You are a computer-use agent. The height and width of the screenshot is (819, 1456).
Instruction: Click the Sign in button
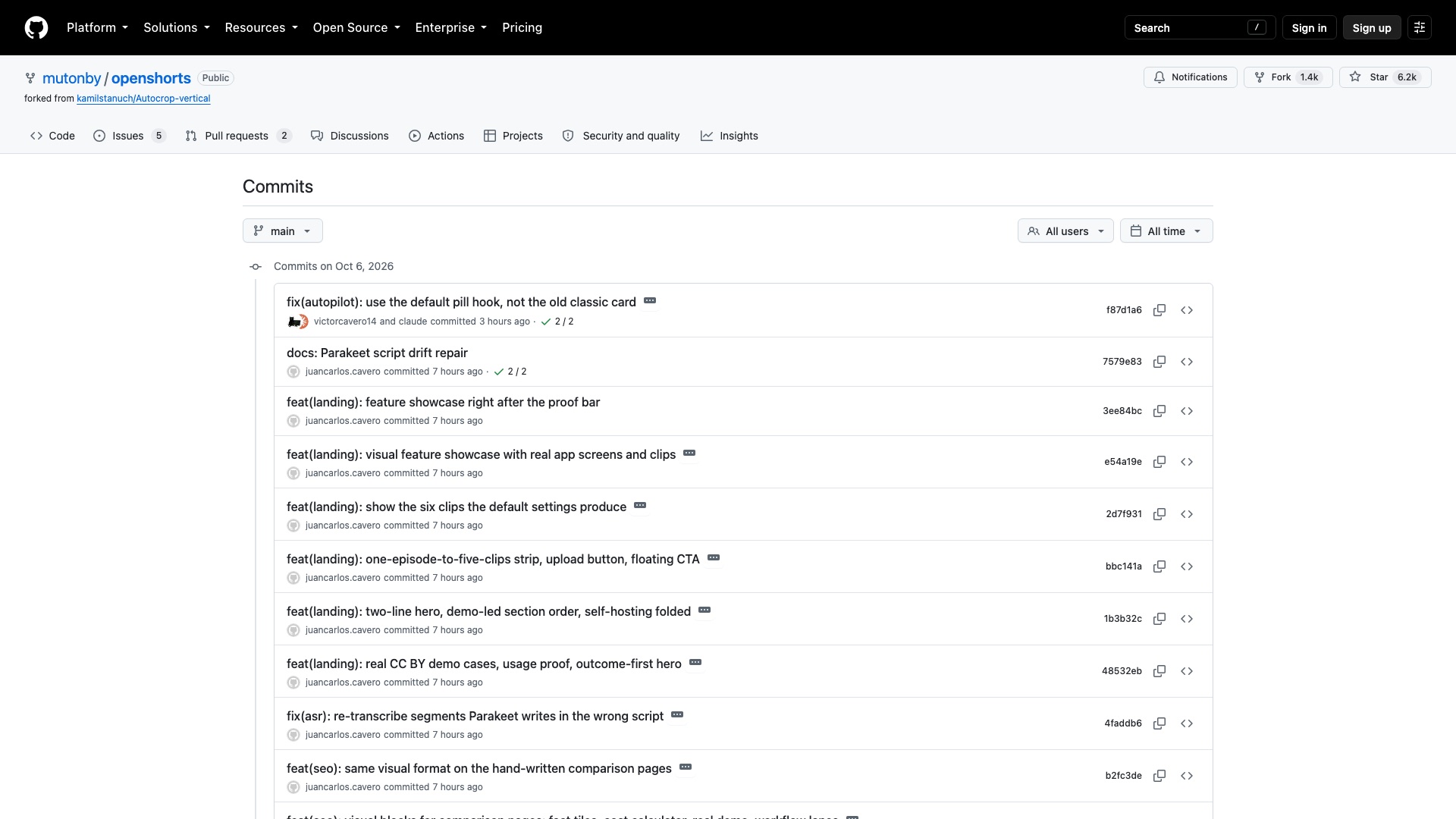(x=1309, y=27)
